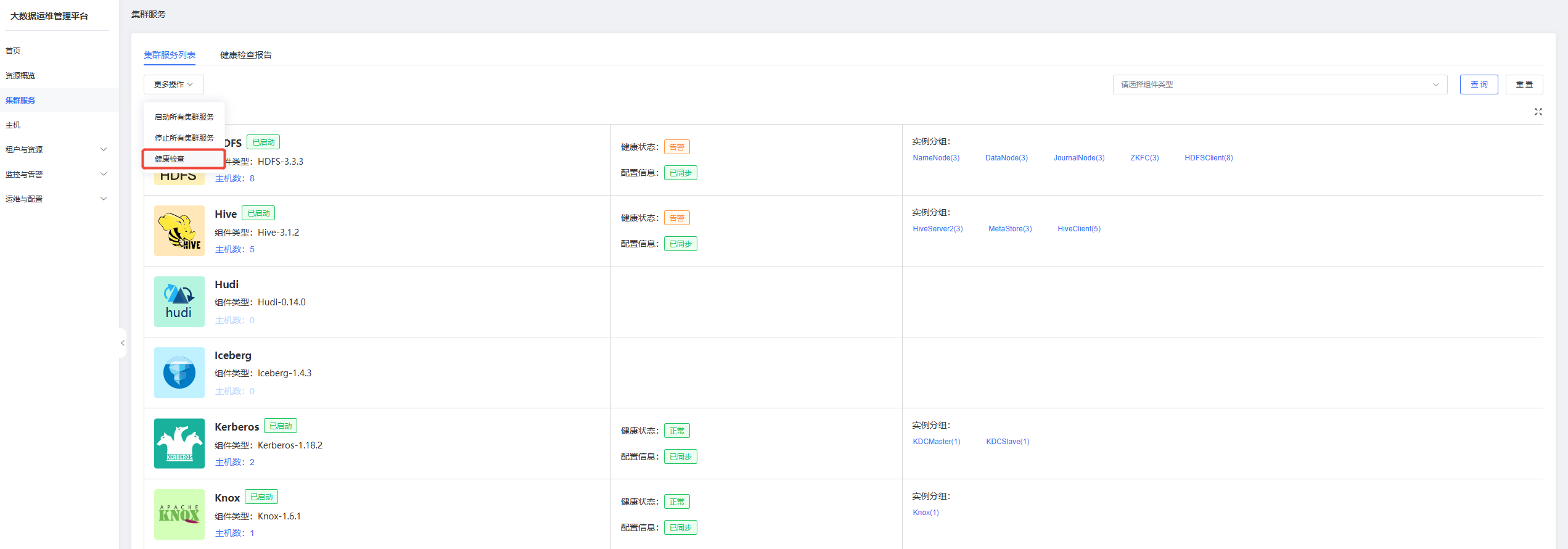Open the 请选择组件类型 dropdown
Image resolution: width=1568 pixels, height=549 pixels.
1279,85
